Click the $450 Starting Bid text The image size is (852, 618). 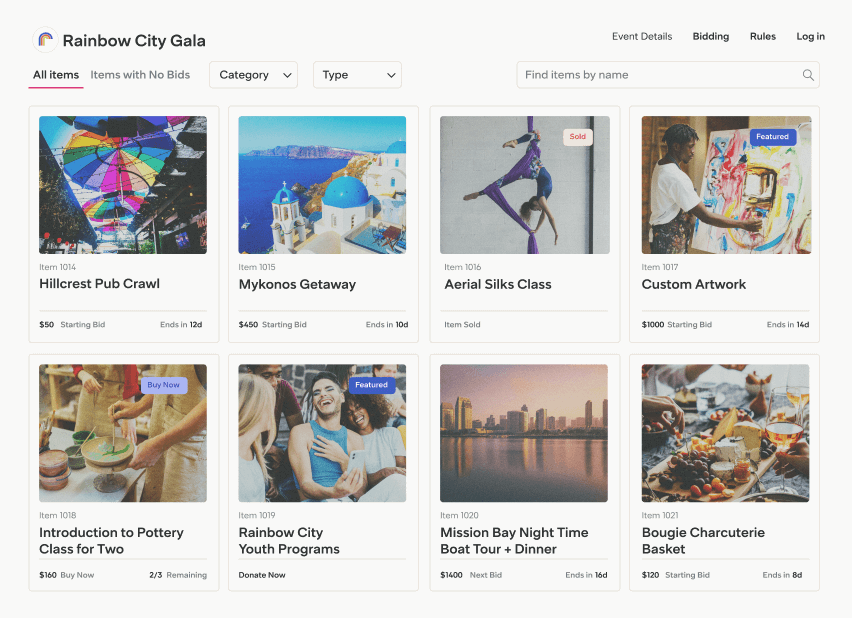pos(273,324)
